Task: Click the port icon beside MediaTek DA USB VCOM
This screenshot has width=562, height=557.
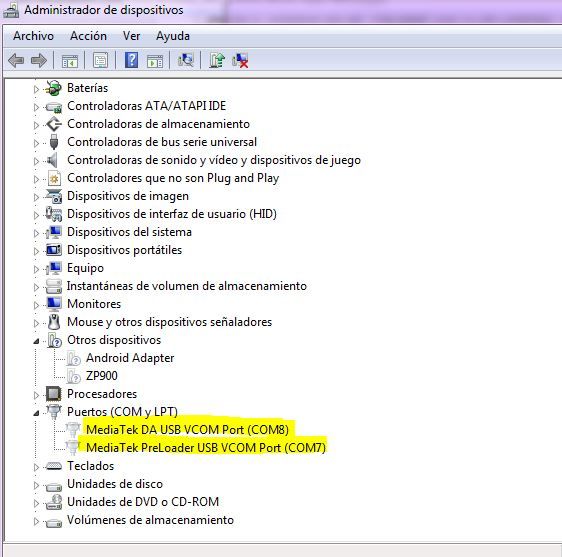Action: 73,430
